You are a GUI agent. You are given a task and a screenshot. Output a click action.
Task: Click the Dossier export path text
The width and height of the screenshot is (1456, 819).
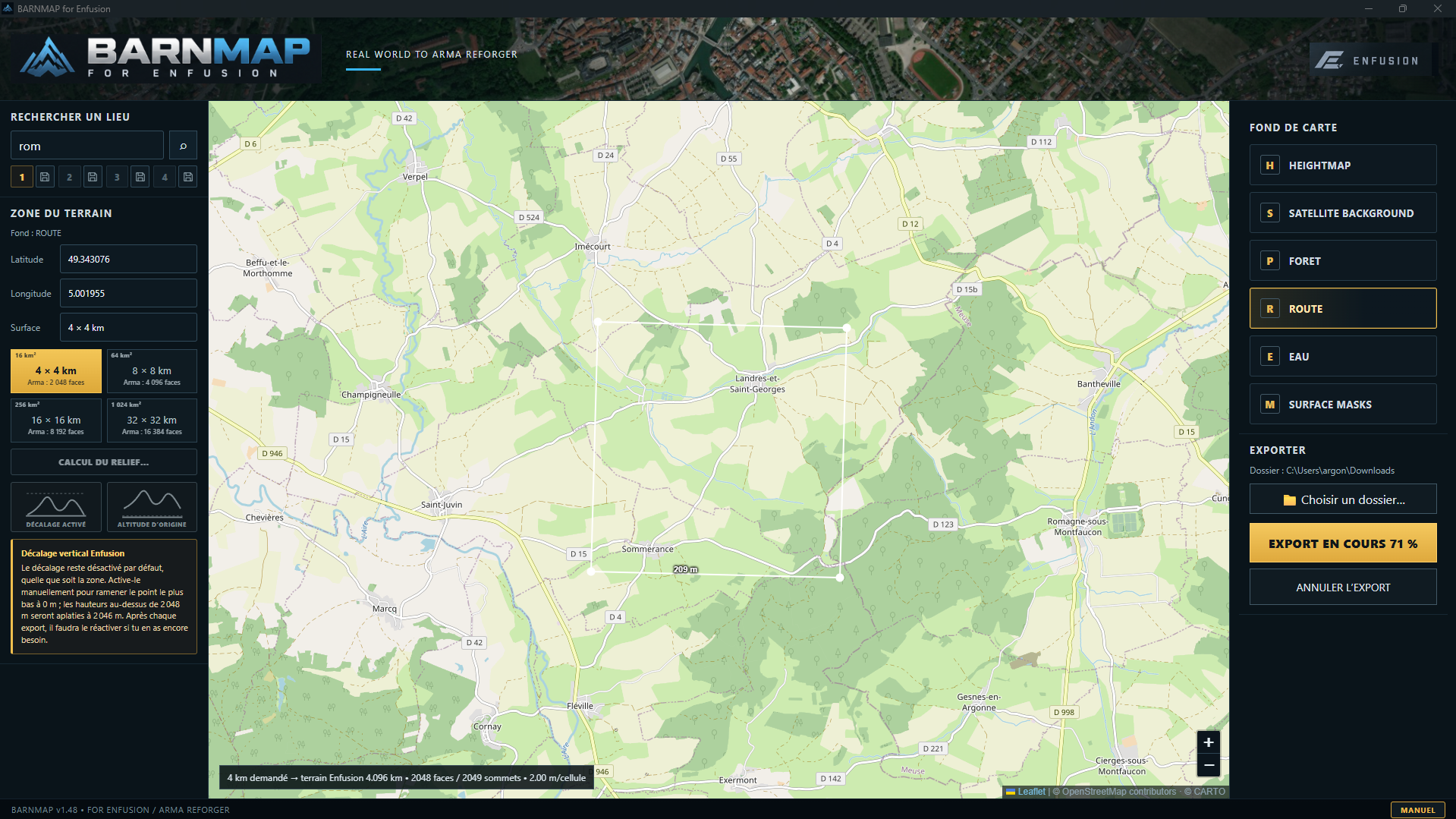click(1322, 471)
